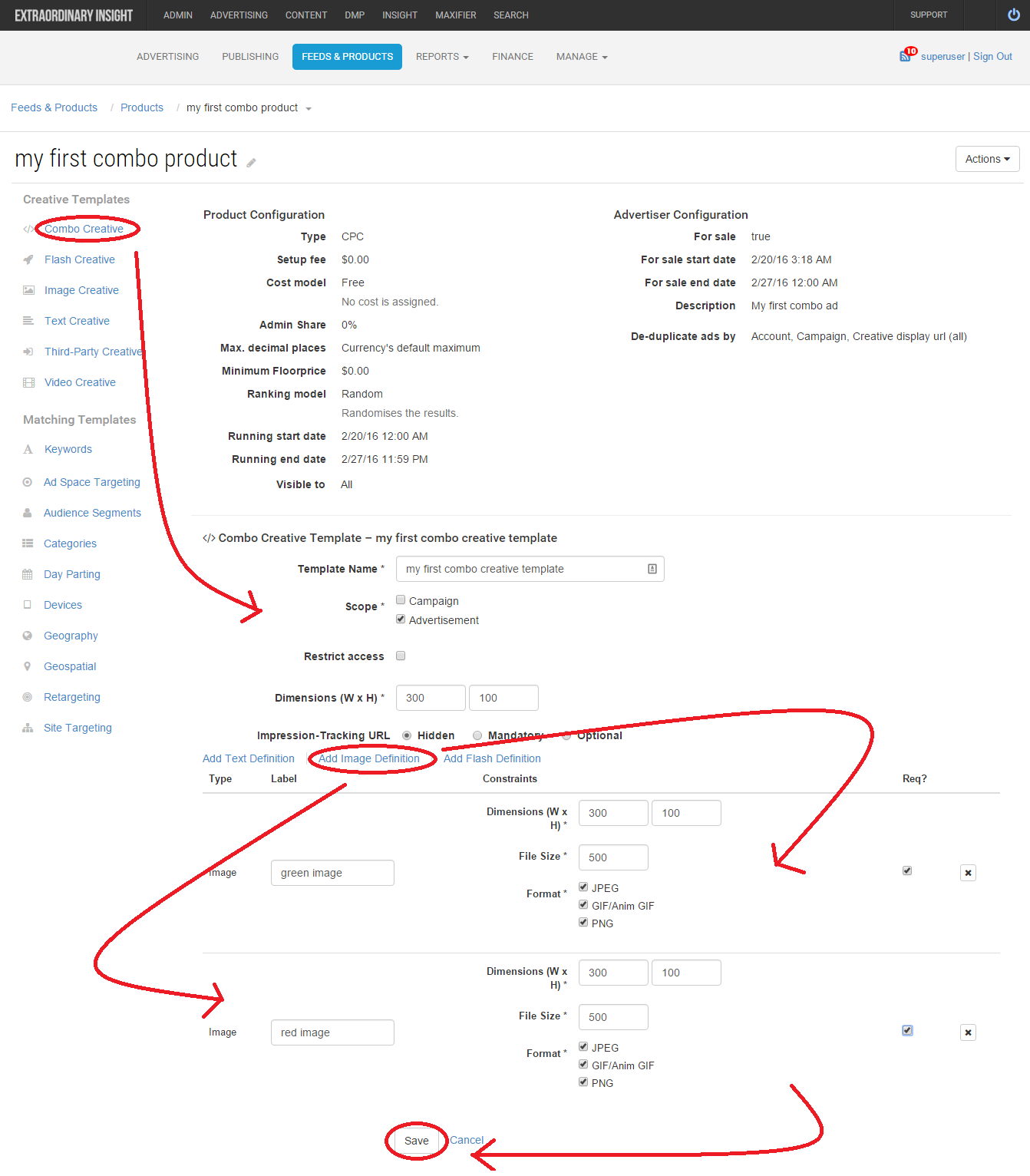Image resolution: width=1030 pixels, height=1176 pixels.
Task: Click the Third-Party Creative arrow icon
Action: pyautogui.click(x=28, y=352)
